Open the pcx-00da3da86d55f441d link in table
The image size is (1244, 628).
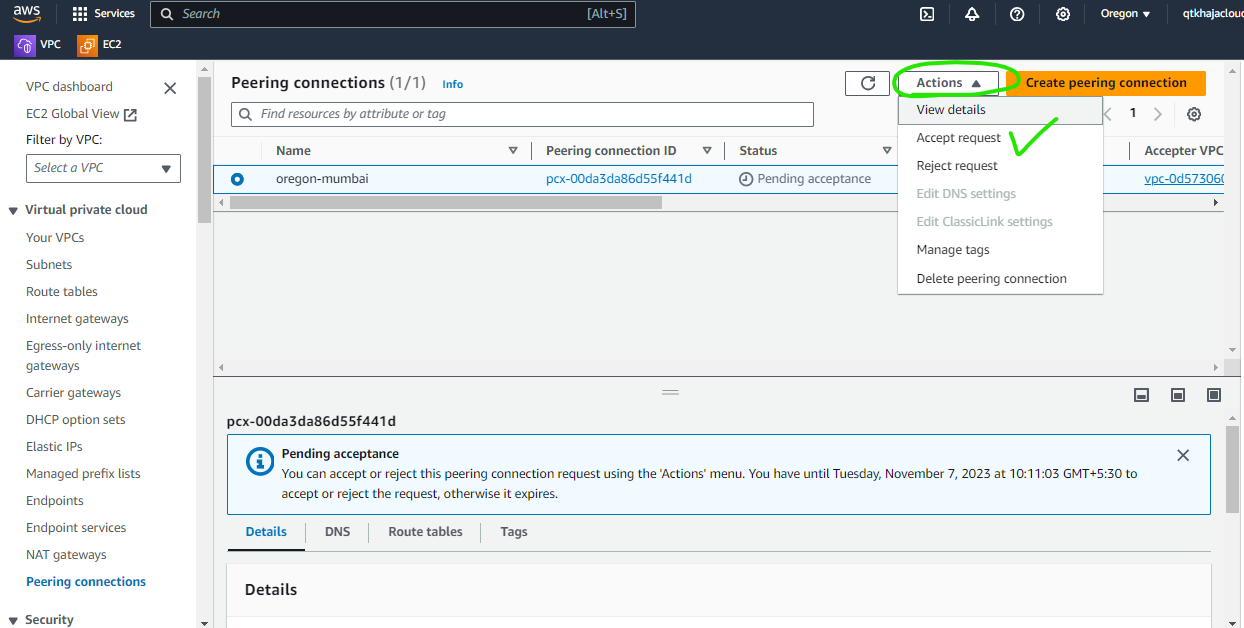tap(619, 179)
